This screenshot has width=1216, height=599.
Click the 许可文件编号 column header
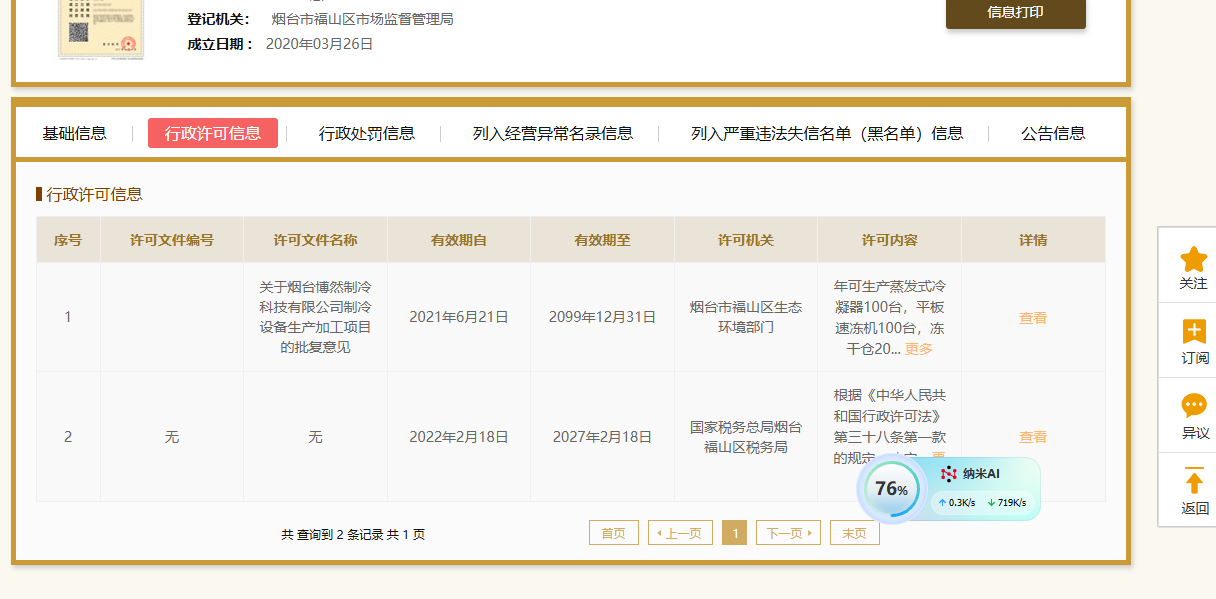click(172, 240)
